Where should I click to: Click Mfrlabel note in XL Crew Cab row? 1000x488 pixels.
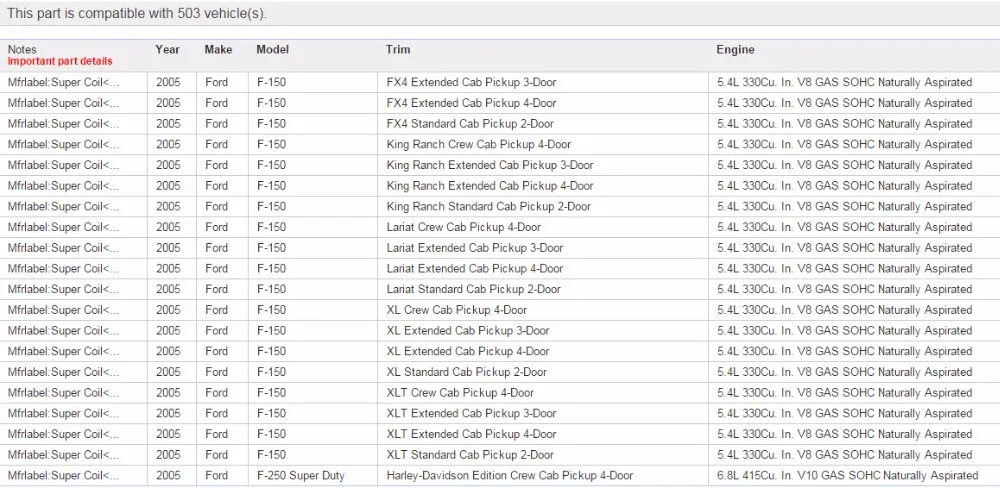click(63, 310)
